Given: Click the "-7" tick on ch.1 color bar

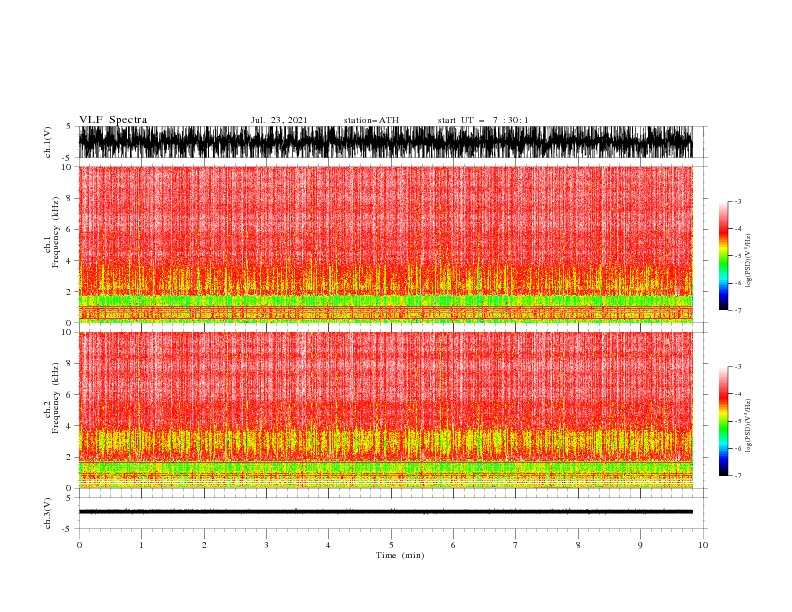Looking at the screenshot, I should coord(738,310).
